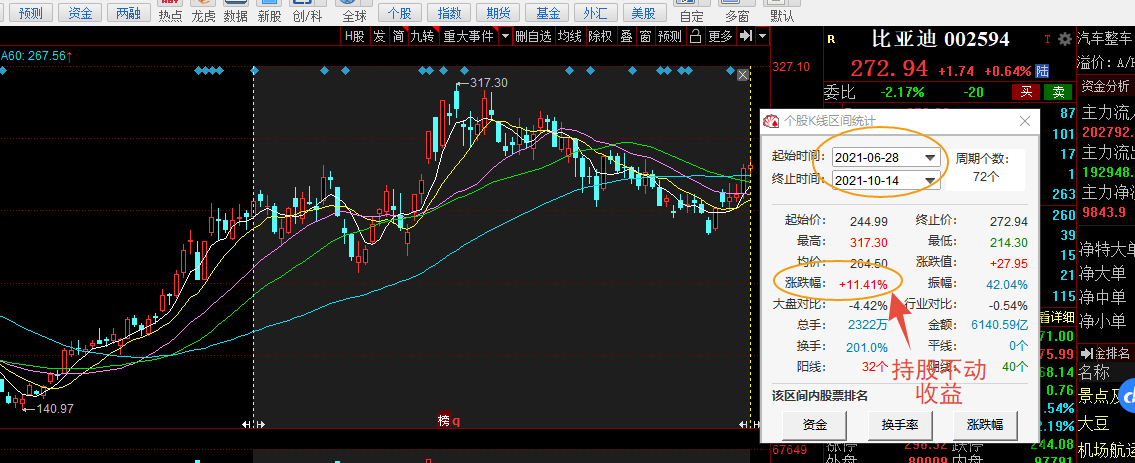Switch to the 指数 tab
1135x463 pixels.
(x=450, y=12)
